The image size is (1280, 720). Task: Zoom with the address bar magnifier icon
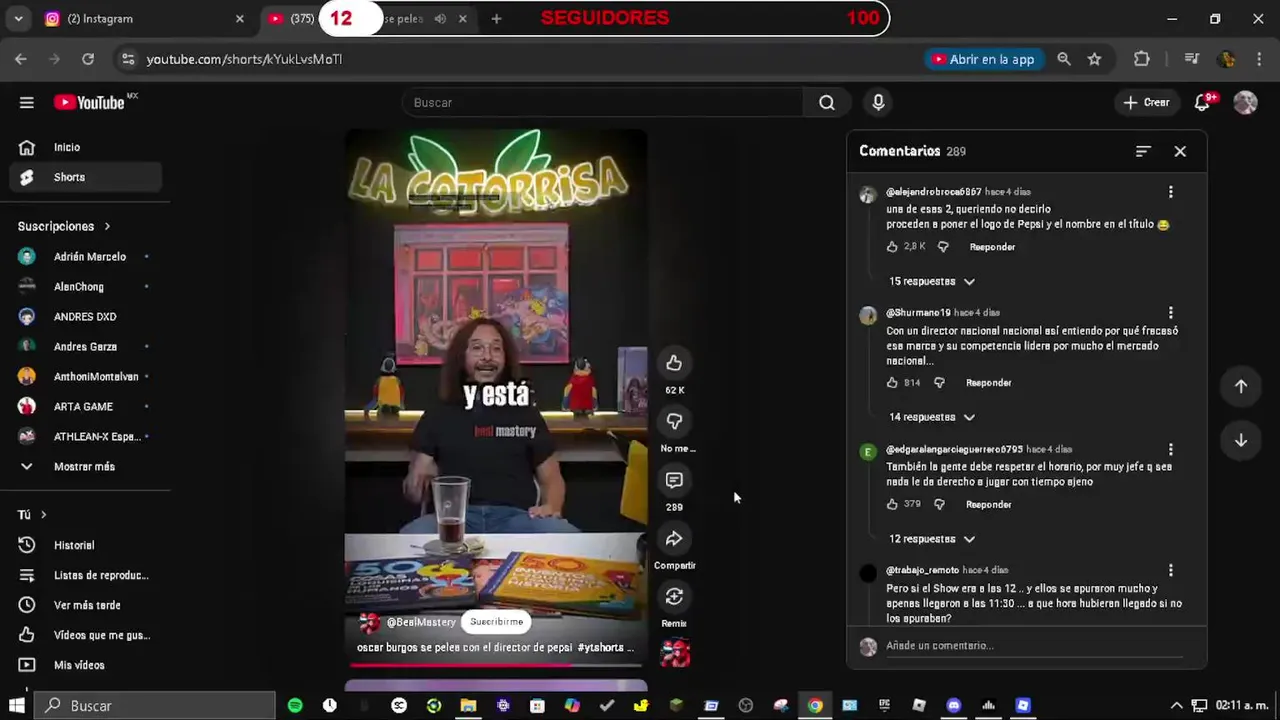(1064, 59)
